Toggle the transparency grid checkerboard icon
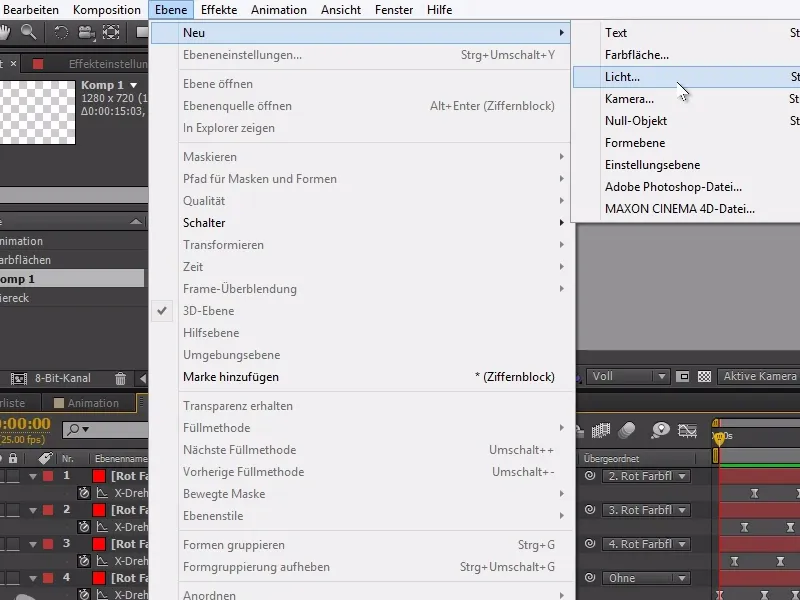The height and width of the screenshot is (600, 800). [x=705, y=377]
